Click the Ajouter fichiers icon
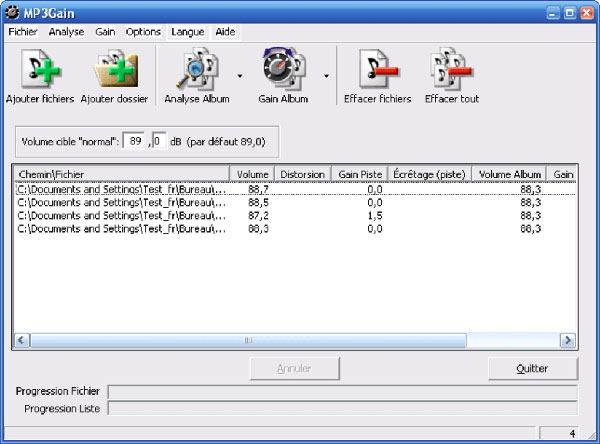This screenshot has width=600, height=444. [40, 70]
